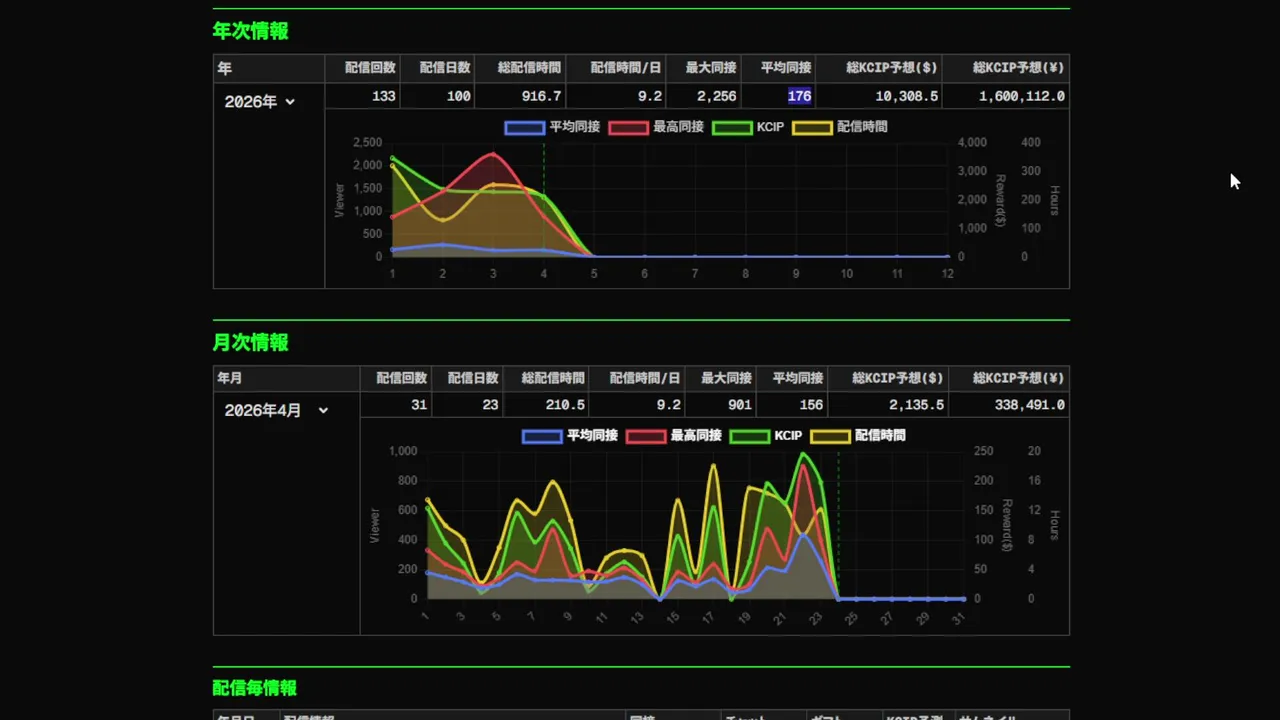Click yearly 配信時間/日 value 9.2
Image resolution: width=1280 pixels, height=720 pixels.
click(649, 96)
